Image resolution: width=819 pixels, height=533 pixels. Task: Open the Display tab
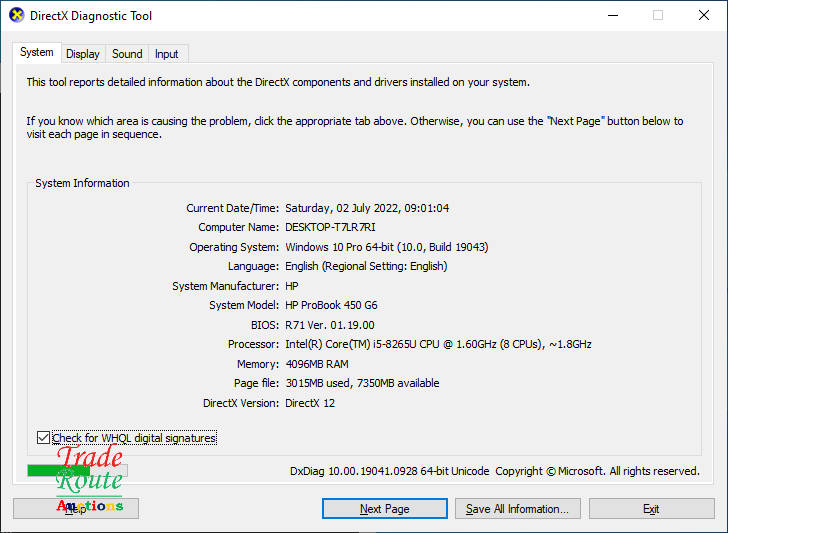click(x=83, y=54)
